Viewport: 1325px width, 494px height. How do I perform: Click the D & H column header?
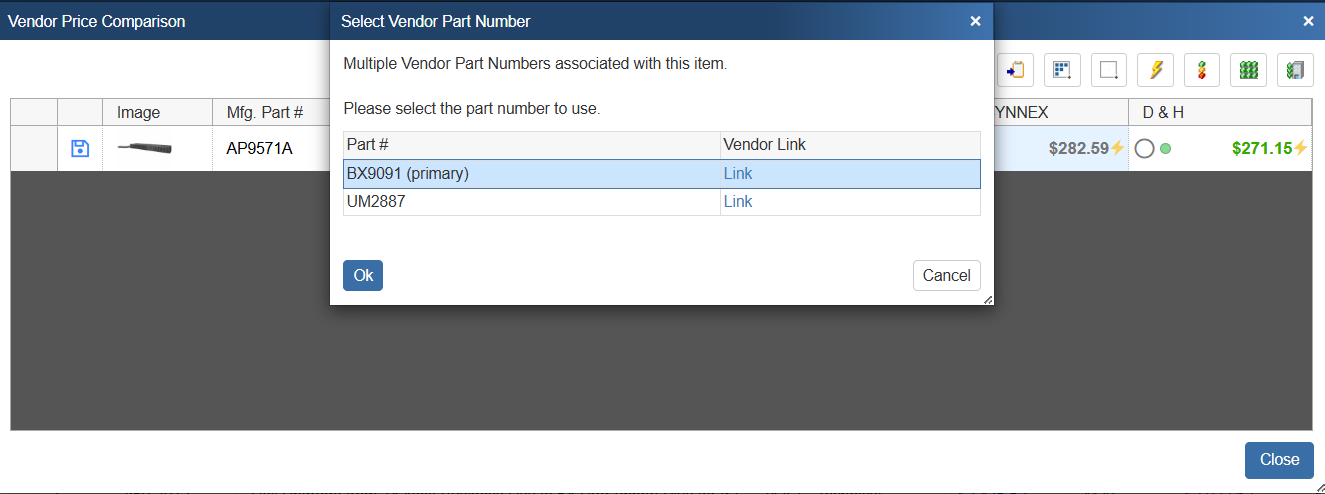coord(1164,113)
